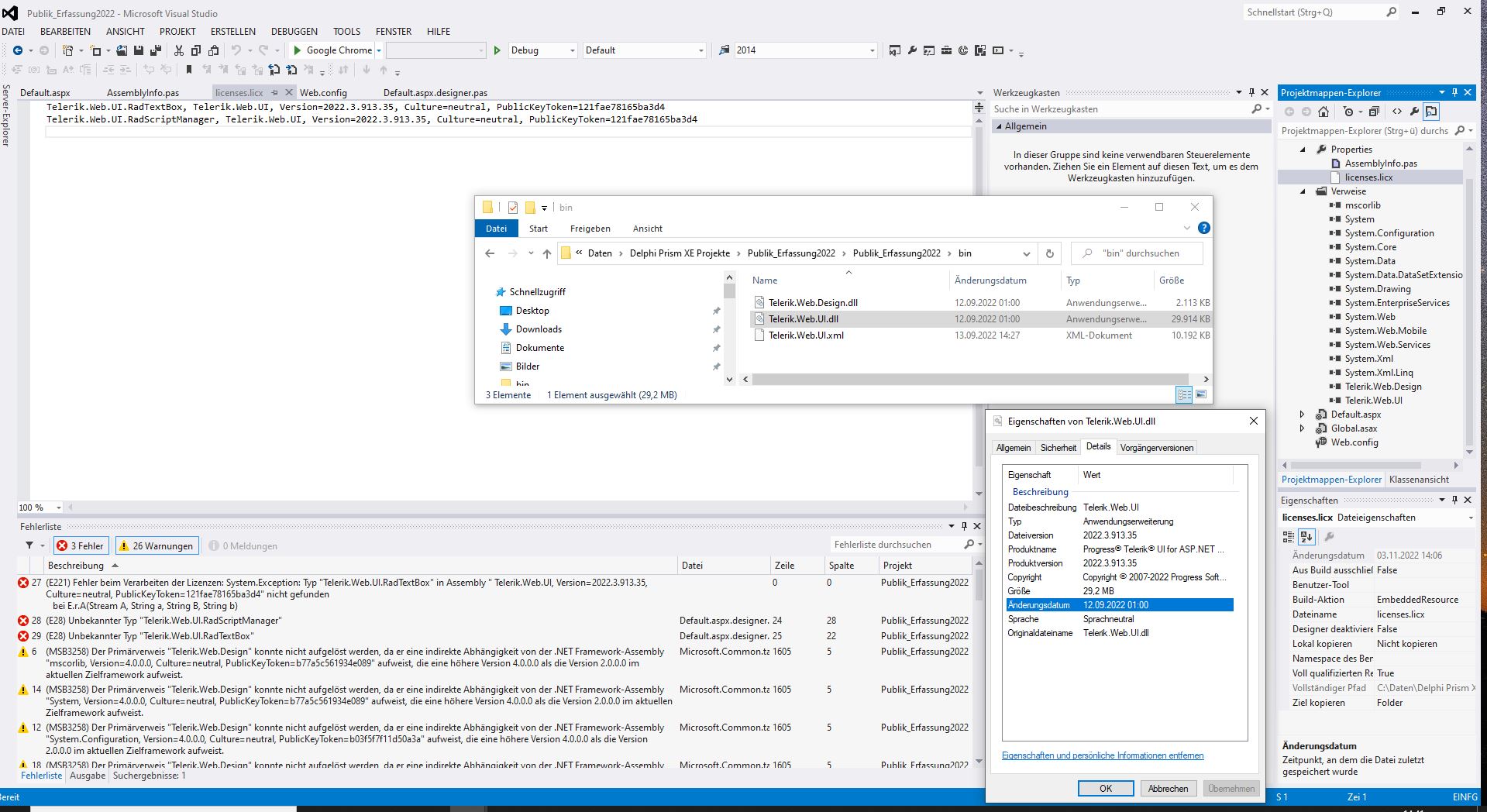This screenshot has height=812, width=1487.
Task: Open the DEBUGGEN menu
Action: (x=294, y=32)
